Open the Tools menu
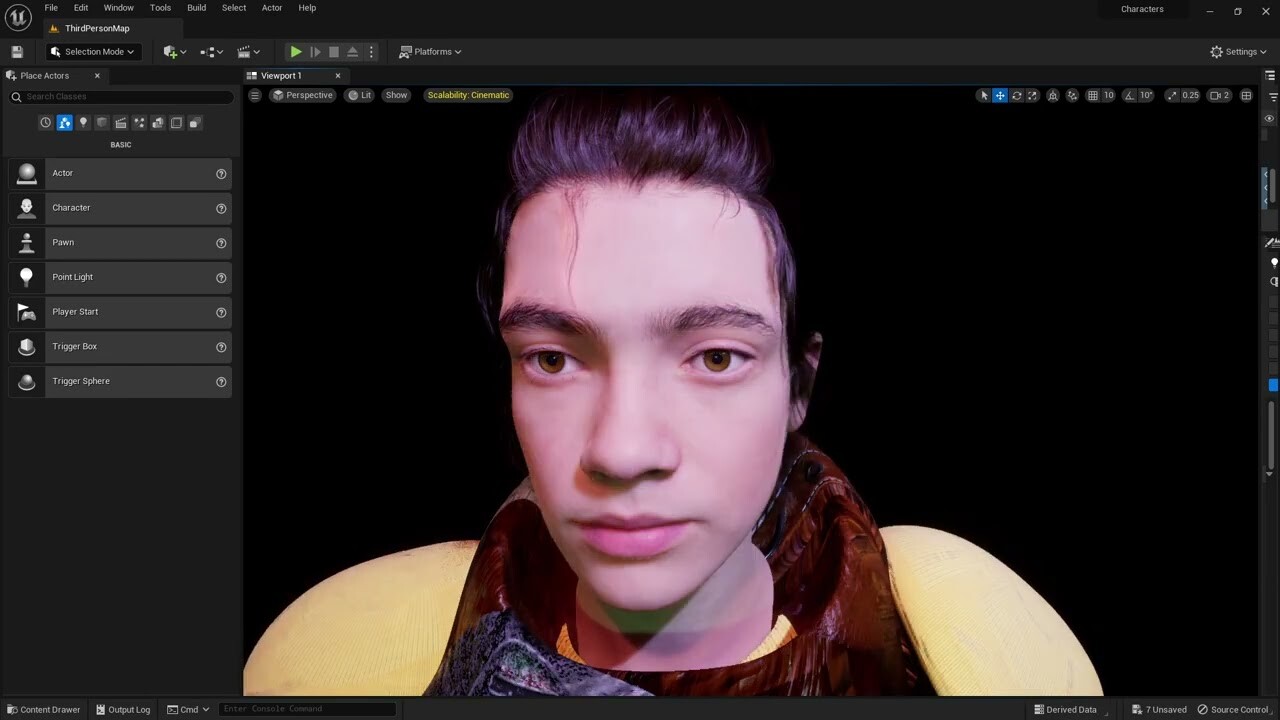The width and height of the screenshot is (1280, 720). point(161,8)
